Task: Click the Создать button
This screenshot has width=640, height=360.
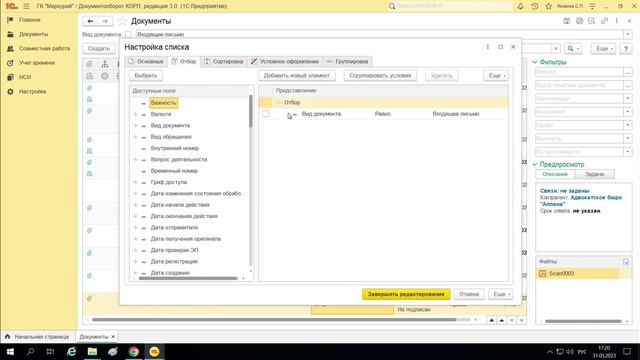Action: tap(99, 48)
